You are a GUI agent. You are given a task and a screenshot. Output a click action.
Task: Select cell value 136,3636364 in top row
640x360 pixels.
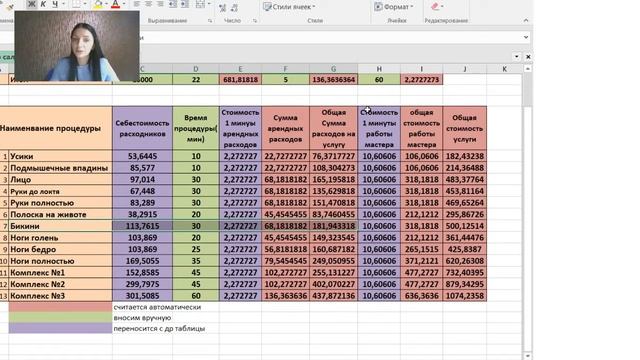point(333,80)
